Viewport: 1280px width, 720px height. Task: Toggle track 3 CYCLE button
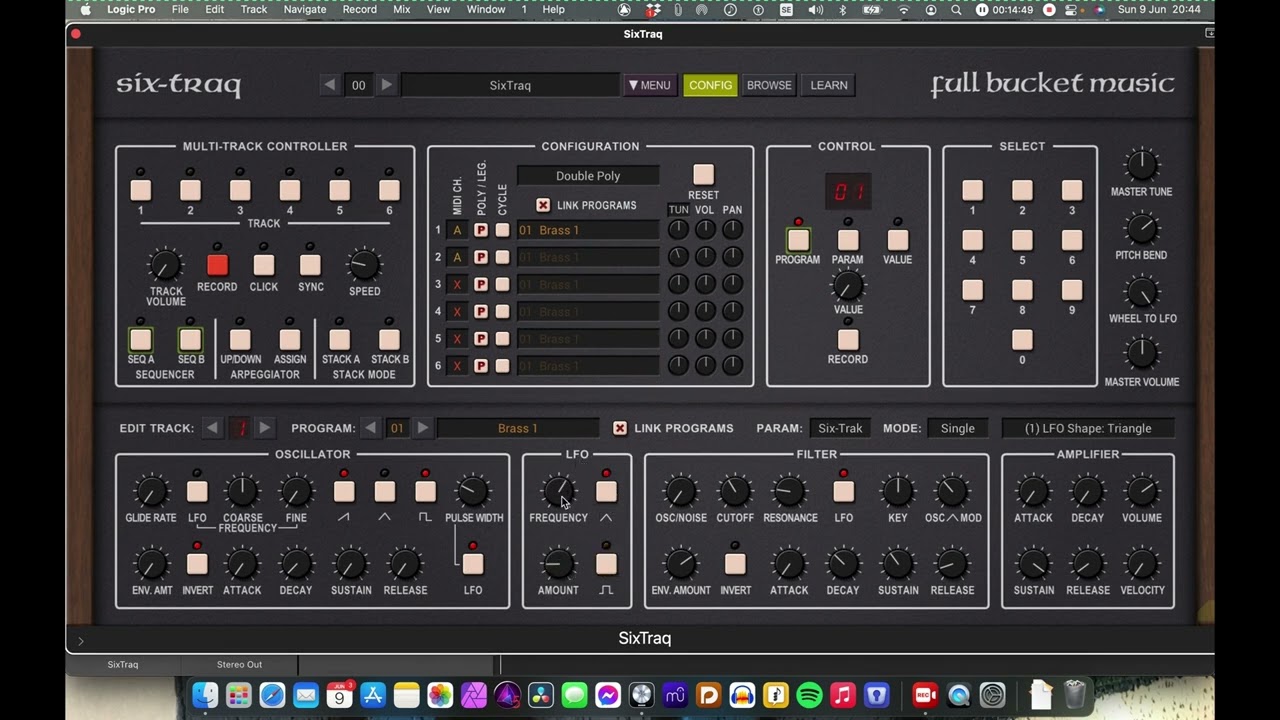502,284
